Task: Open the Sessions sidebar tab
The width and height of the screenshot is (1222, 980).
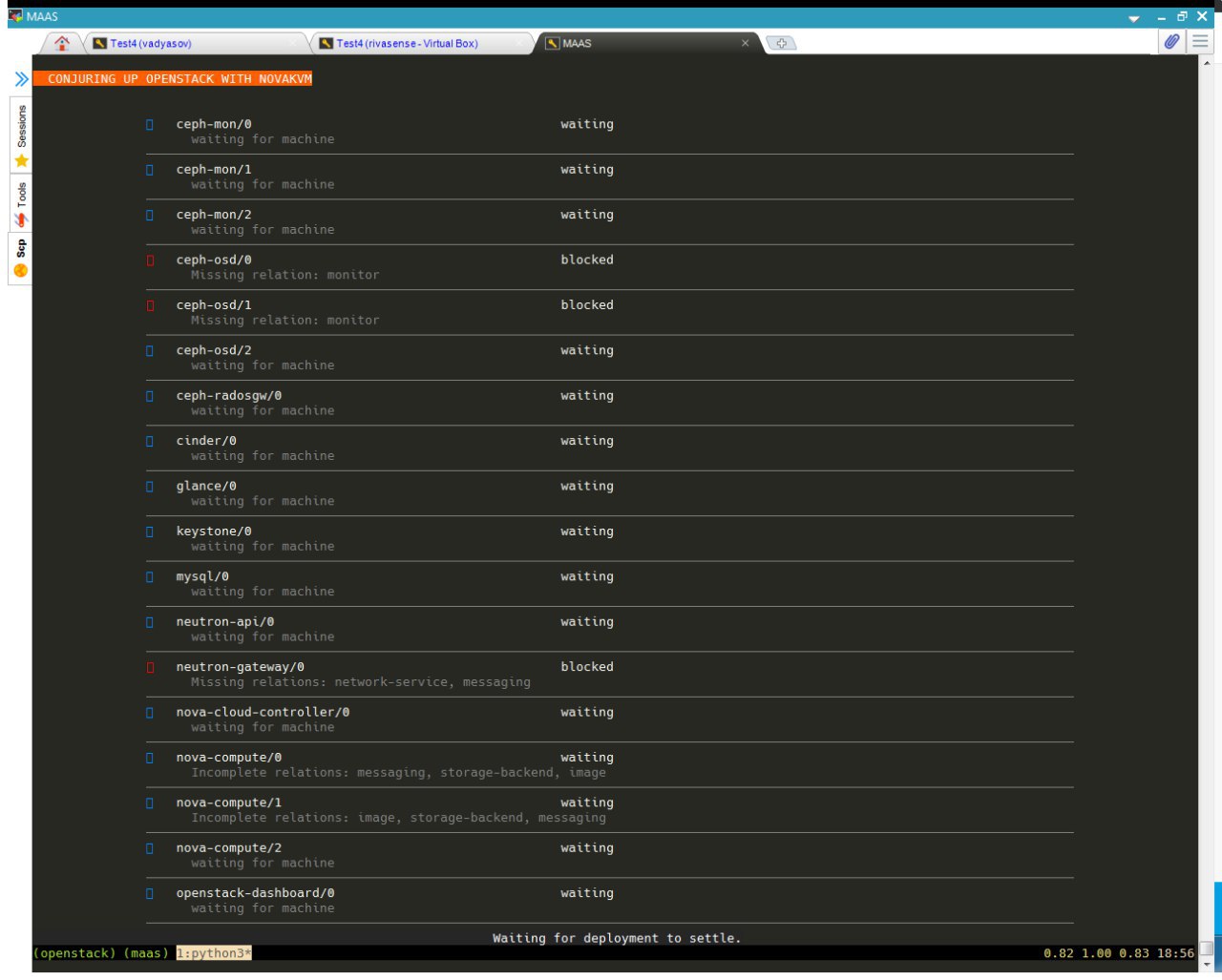Action: (21, 136)
